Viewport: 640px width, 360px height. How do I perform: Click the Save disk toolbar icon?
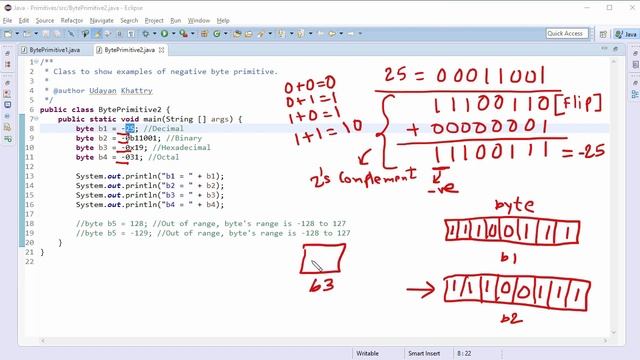tap(46, 34)
